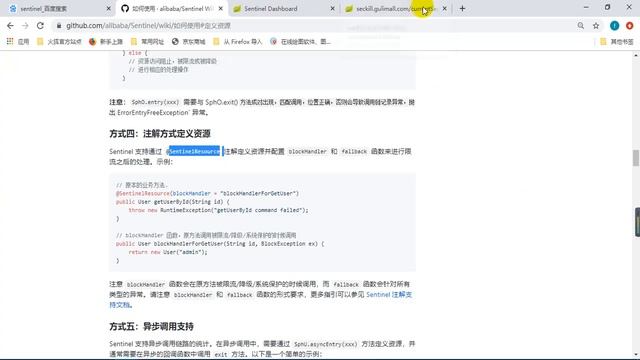Screen dimensions: 640x360
Task: Reload the current page
Action: click(40, 26)
